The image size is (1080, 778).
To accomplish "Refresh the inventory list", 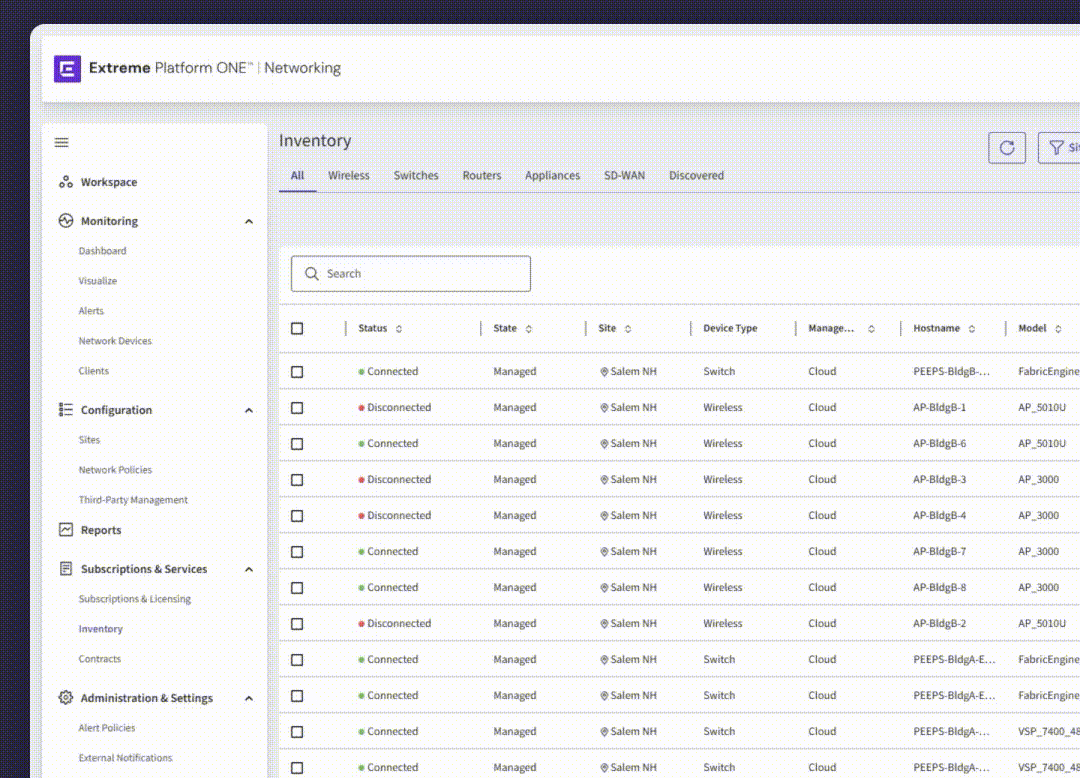I will [x=1006, y=147].
